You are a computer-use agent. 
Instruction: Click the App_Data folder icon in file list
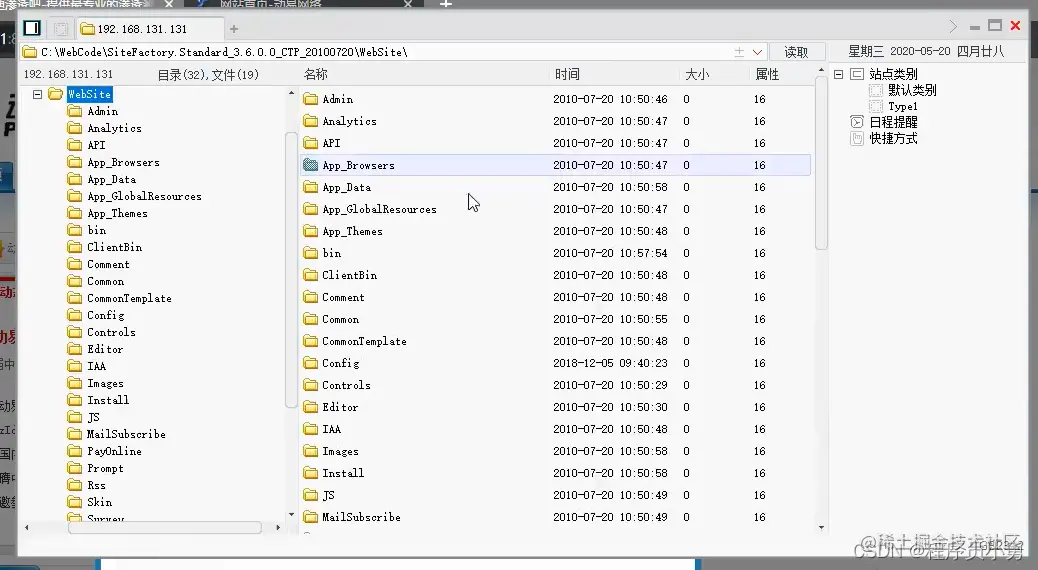point(310,187)
